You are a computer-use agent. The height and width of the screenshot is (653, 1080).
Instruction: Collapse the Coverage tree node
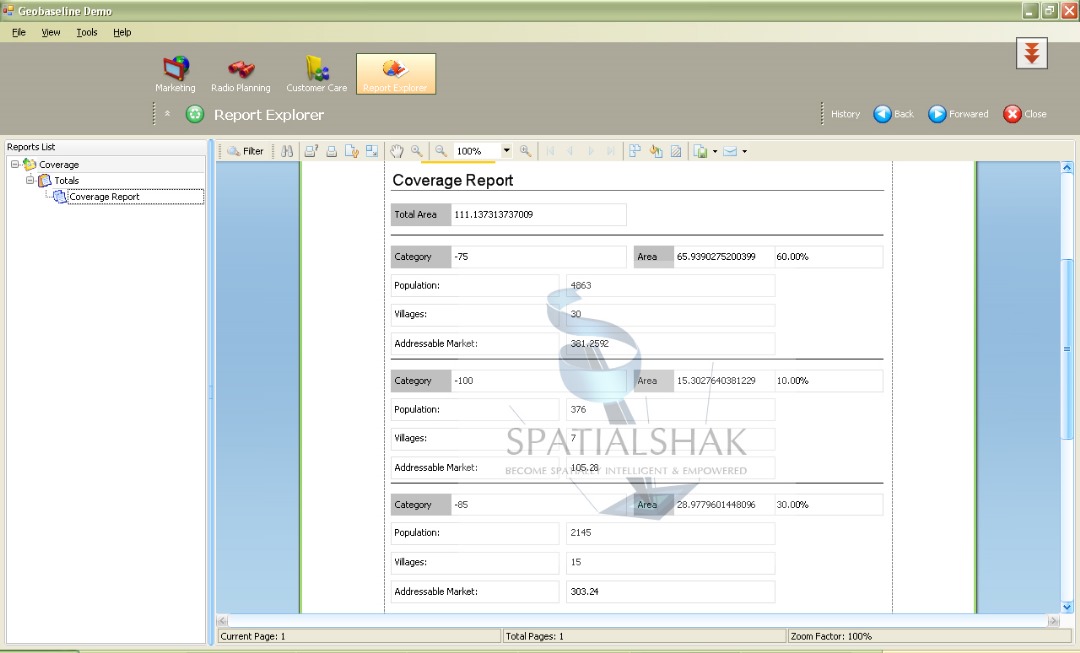point(15,164)
